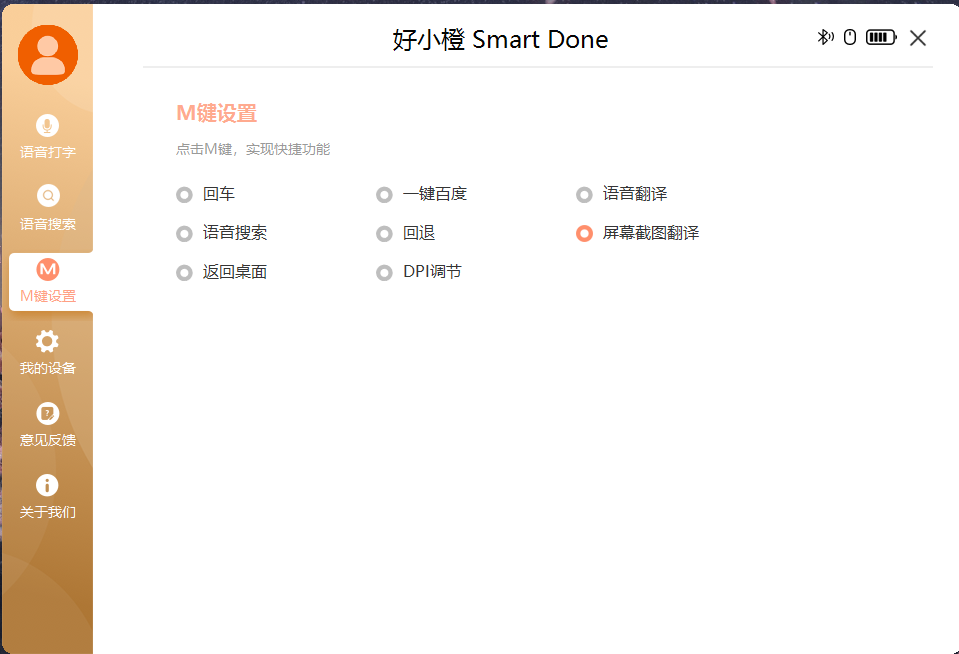The height and width of the screenshot is (654, 959).
Task: Click the orange user avatar icon
Action: 48,55
